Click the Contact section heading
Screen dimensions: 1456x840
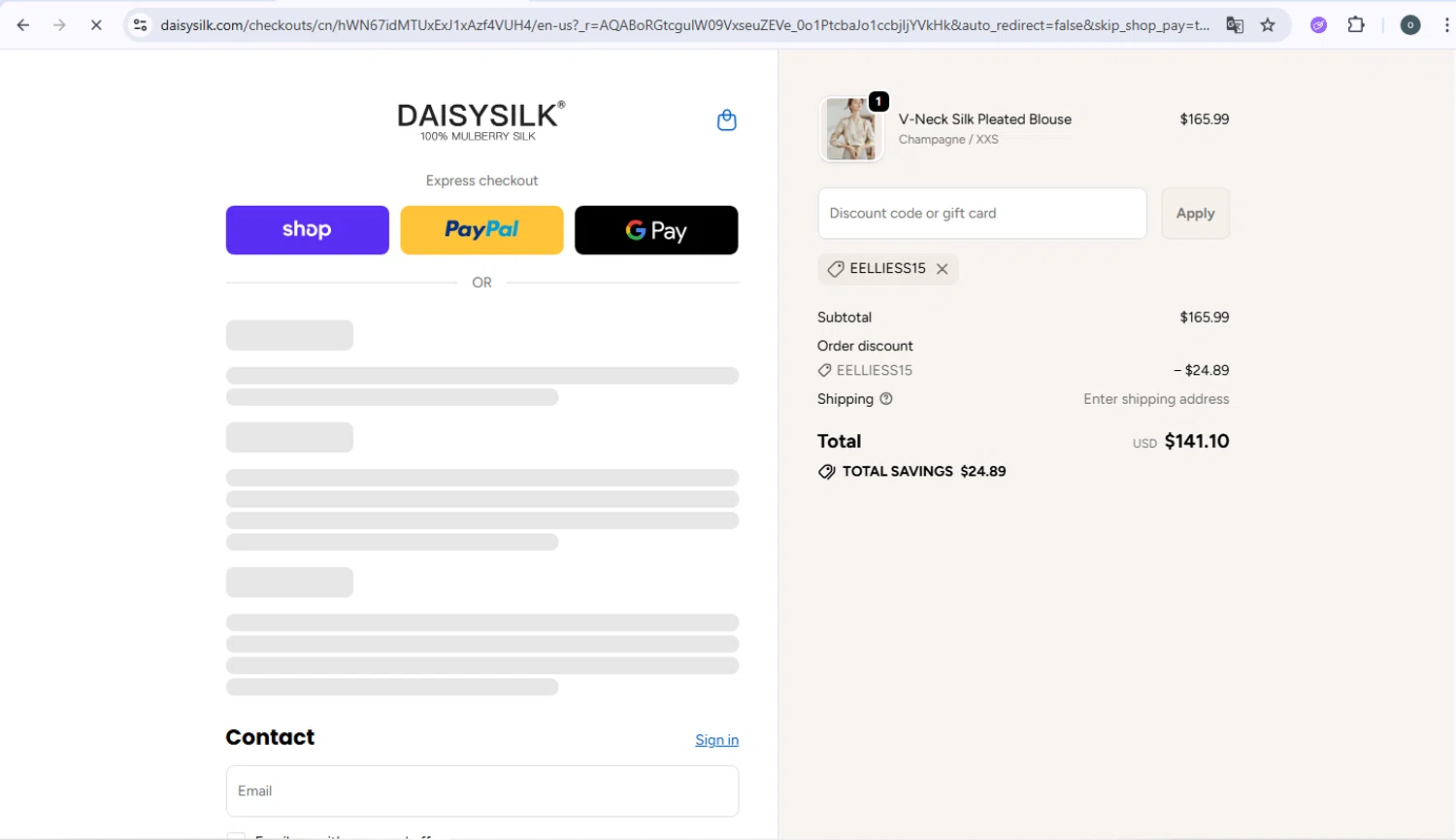[270, 738]
